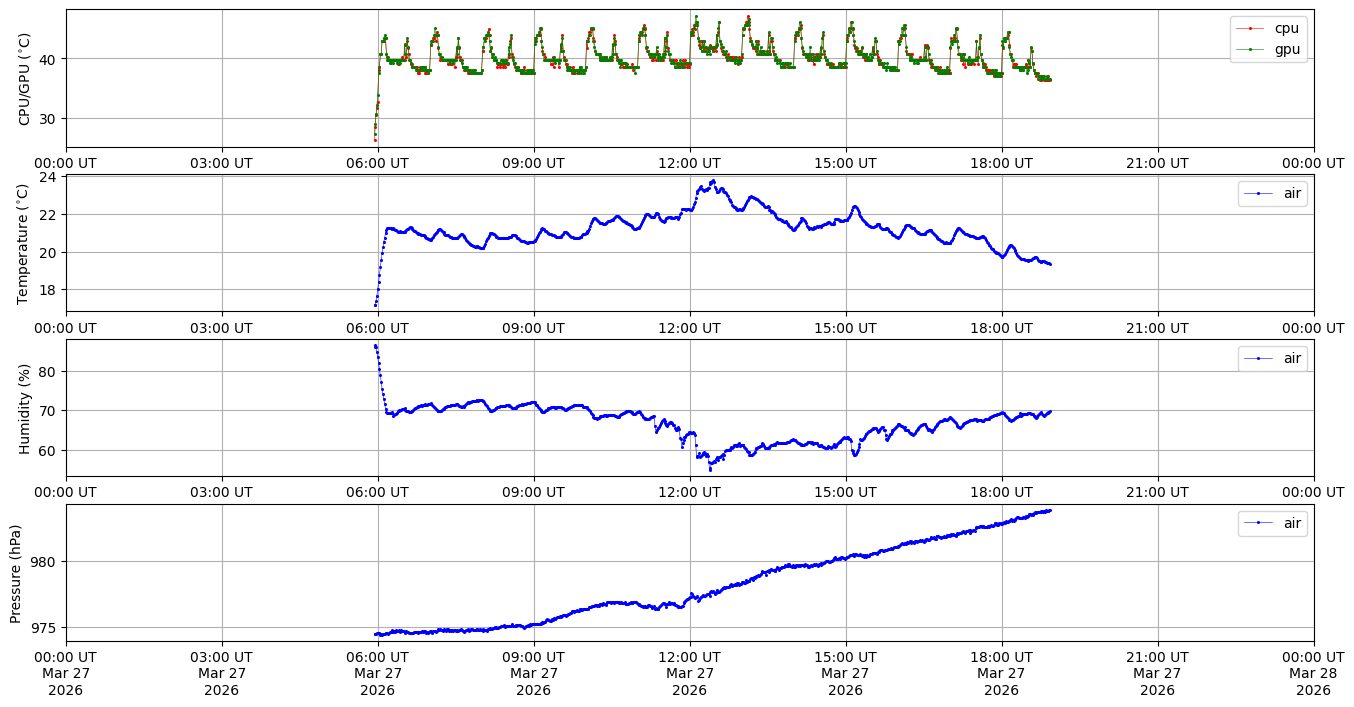Click the air temperature peak above 23 °C
Image resolution: width=1354 pixels, height=707 pixels.
tap(713, 181)
